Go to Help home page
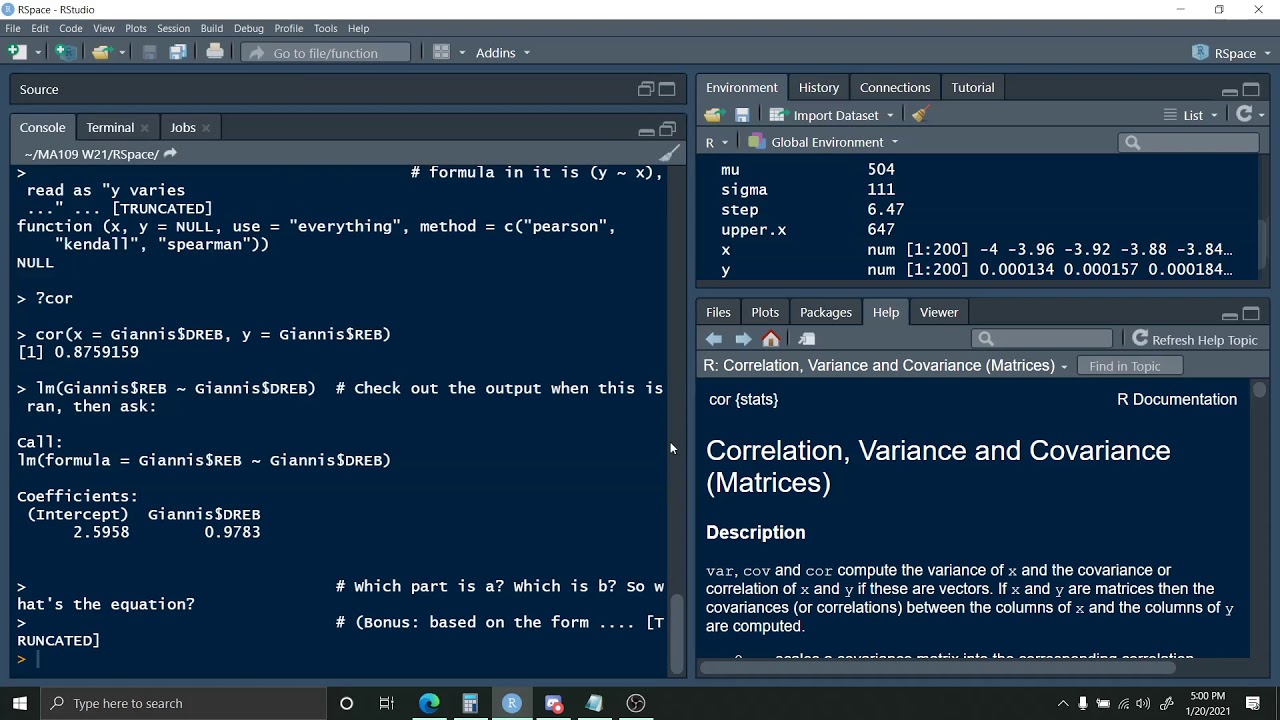Image resolution: width=1280 pixels, height=720 pixels. click(x=771, y=339)
